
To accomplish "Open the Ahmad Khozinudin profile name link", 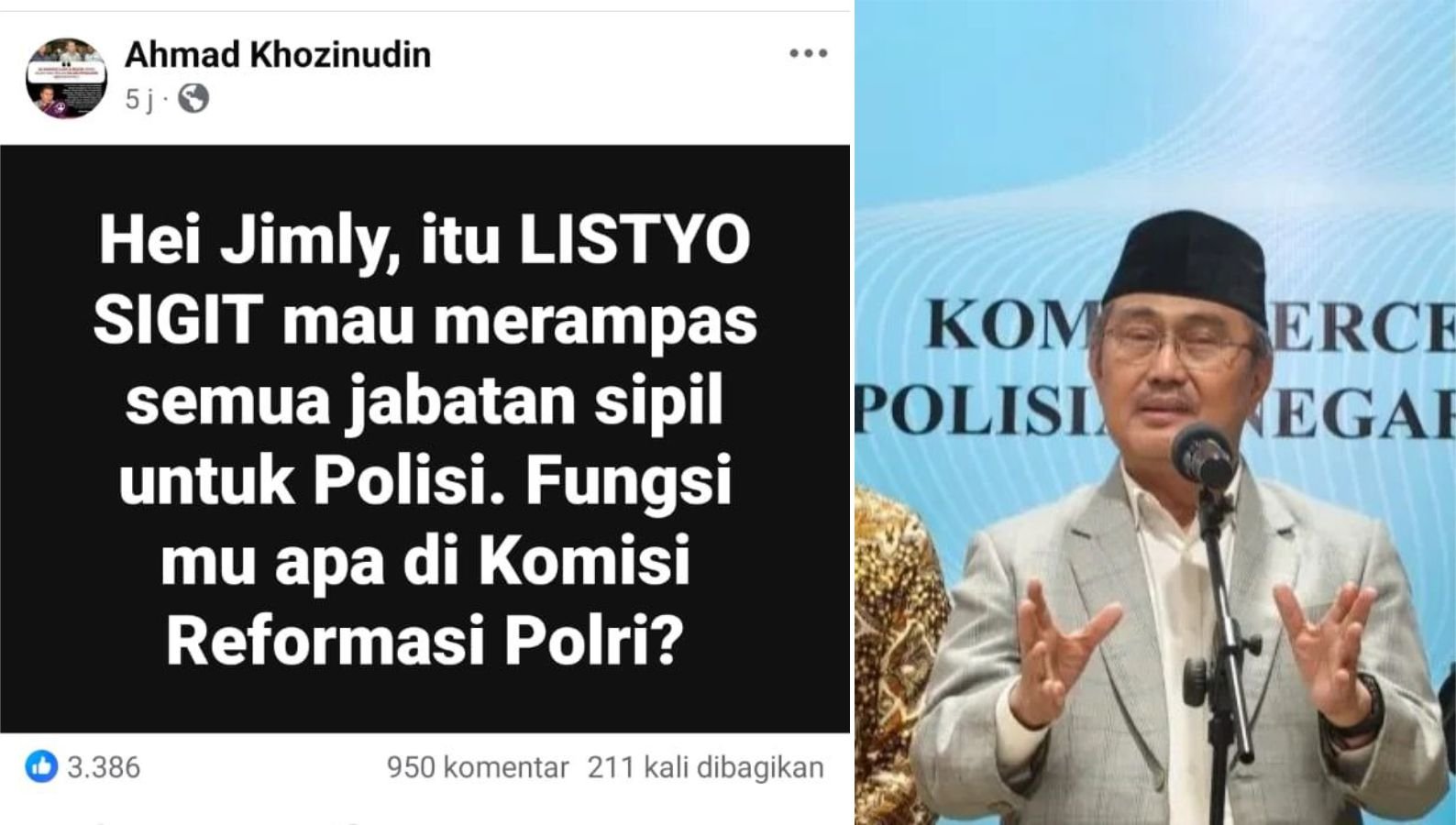I will pyautogui.click(x=278, y=55).
